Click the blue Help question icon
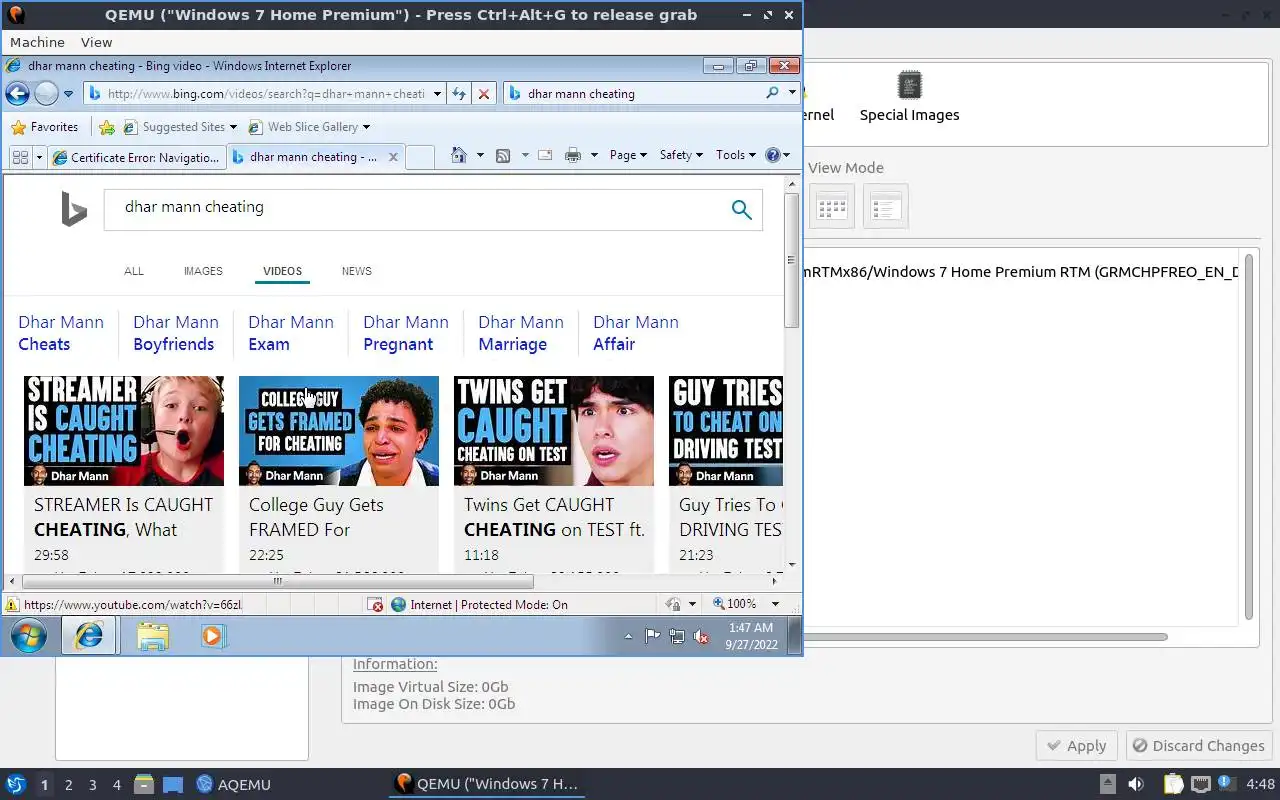 (772, 155)
